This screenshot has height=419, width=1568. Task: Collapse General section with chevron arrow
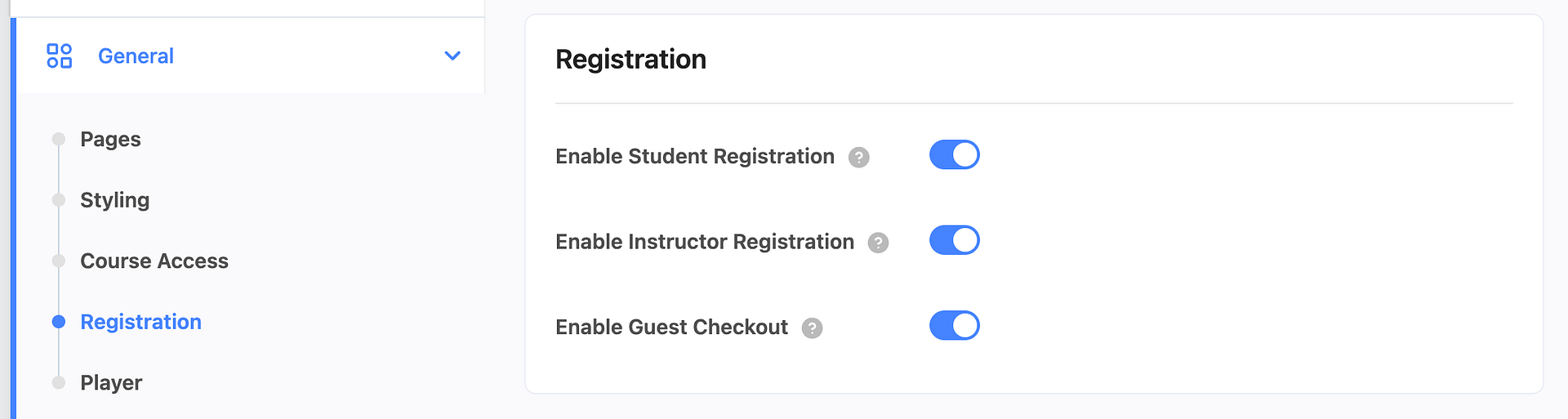[x=452, y=56]
